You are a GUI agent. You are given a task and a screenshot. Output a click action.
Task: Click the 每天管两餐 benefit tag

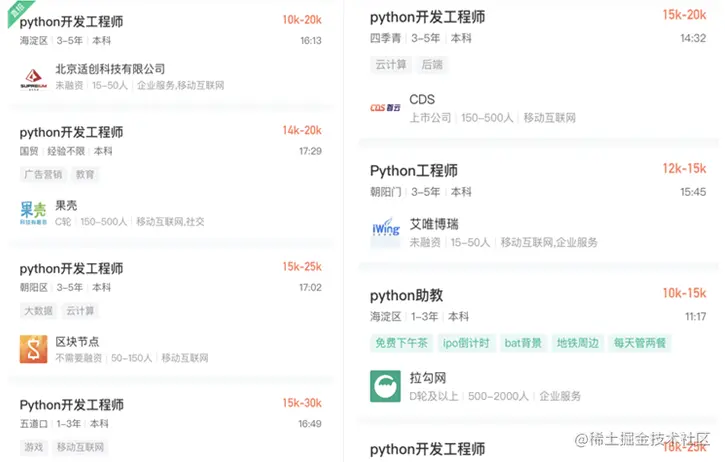640,343
